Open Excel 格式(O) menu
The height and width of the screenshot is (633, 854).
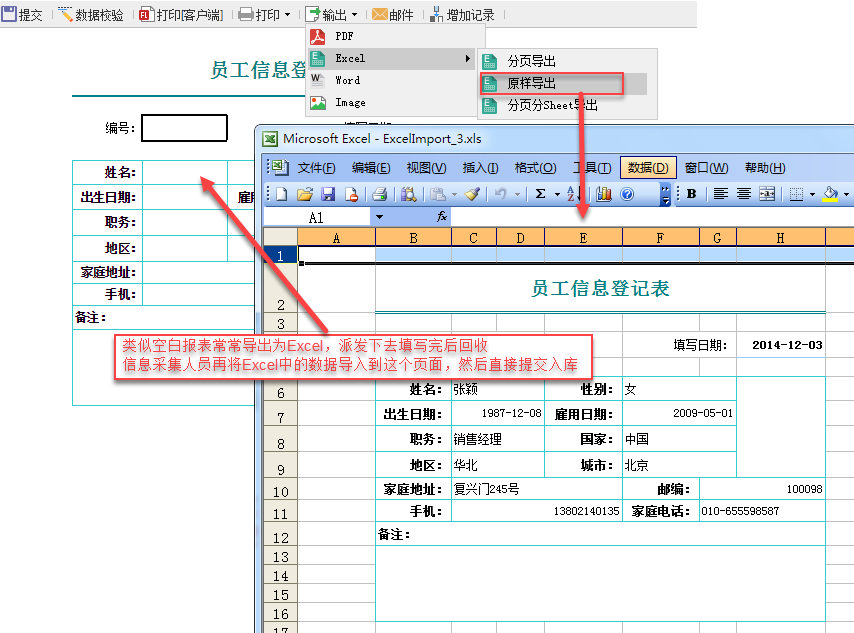click(535, 168)
